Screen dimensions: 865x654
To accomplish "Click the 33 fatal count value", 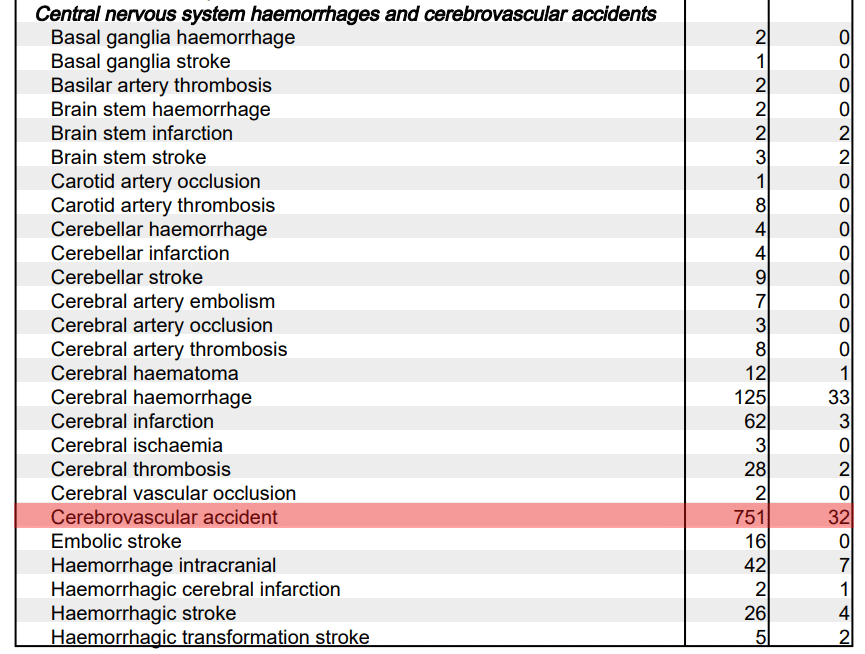I will [x=839, y=397].
